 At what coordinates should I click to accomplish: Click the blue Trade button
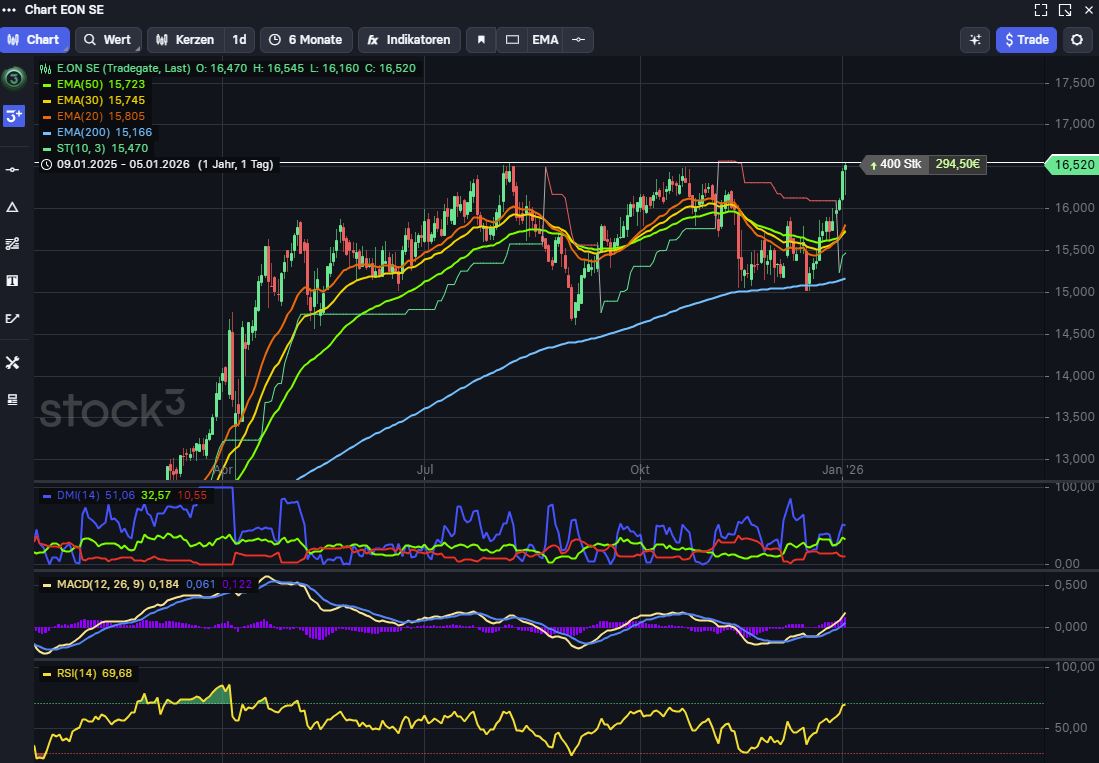[x=1026, y=40]
